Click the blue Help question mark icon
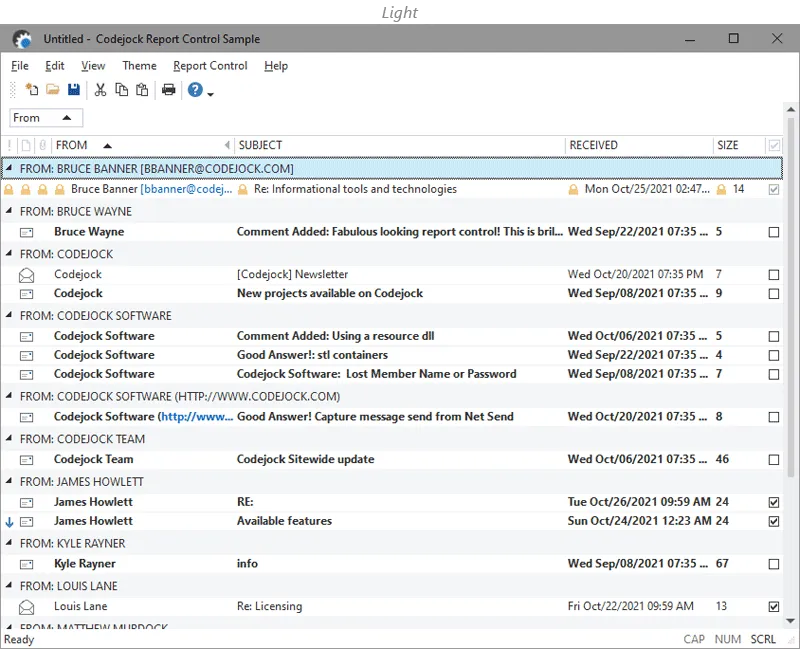The height and width of the screenshot is (649, 800). (x=195, y=90)
